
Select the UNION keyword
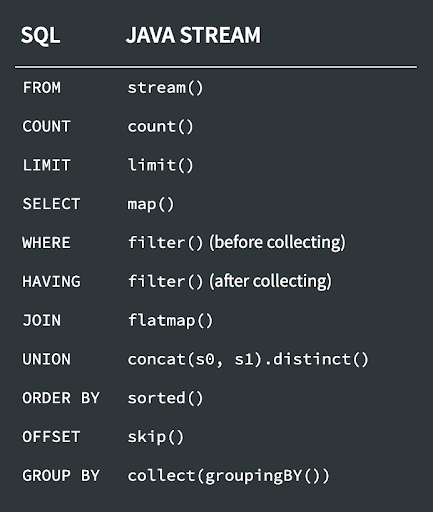tap(46, 359)
